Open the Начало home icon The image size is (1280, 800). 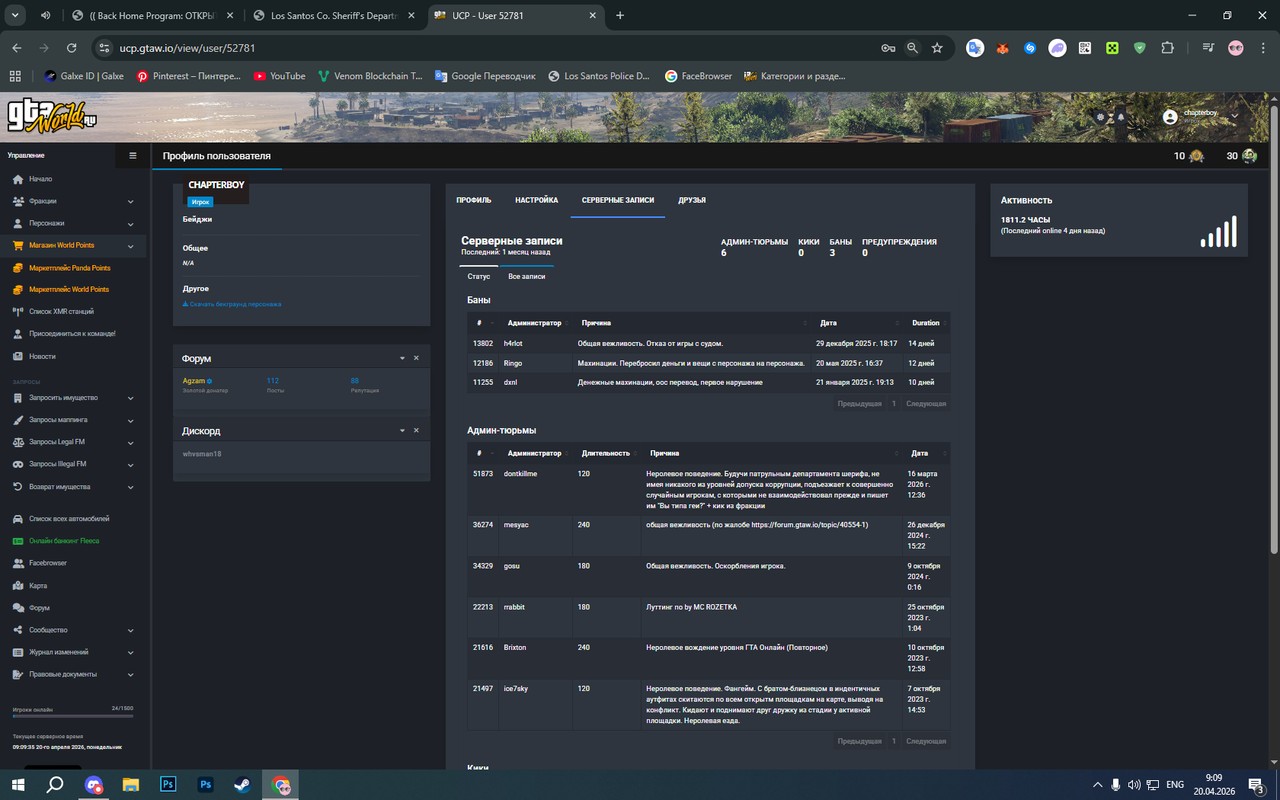(x=18, y=179)
